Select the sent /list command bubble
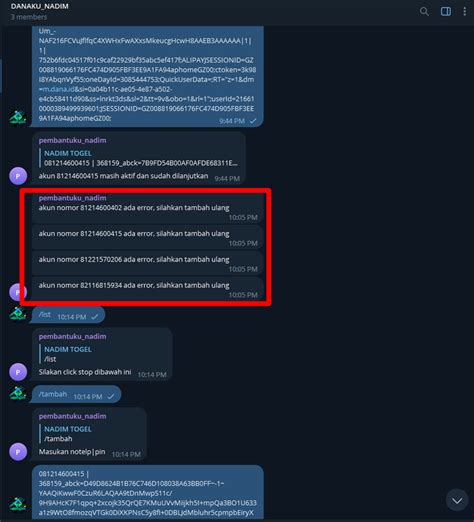This screenshot has height=522, width=474. pos(68,315)
